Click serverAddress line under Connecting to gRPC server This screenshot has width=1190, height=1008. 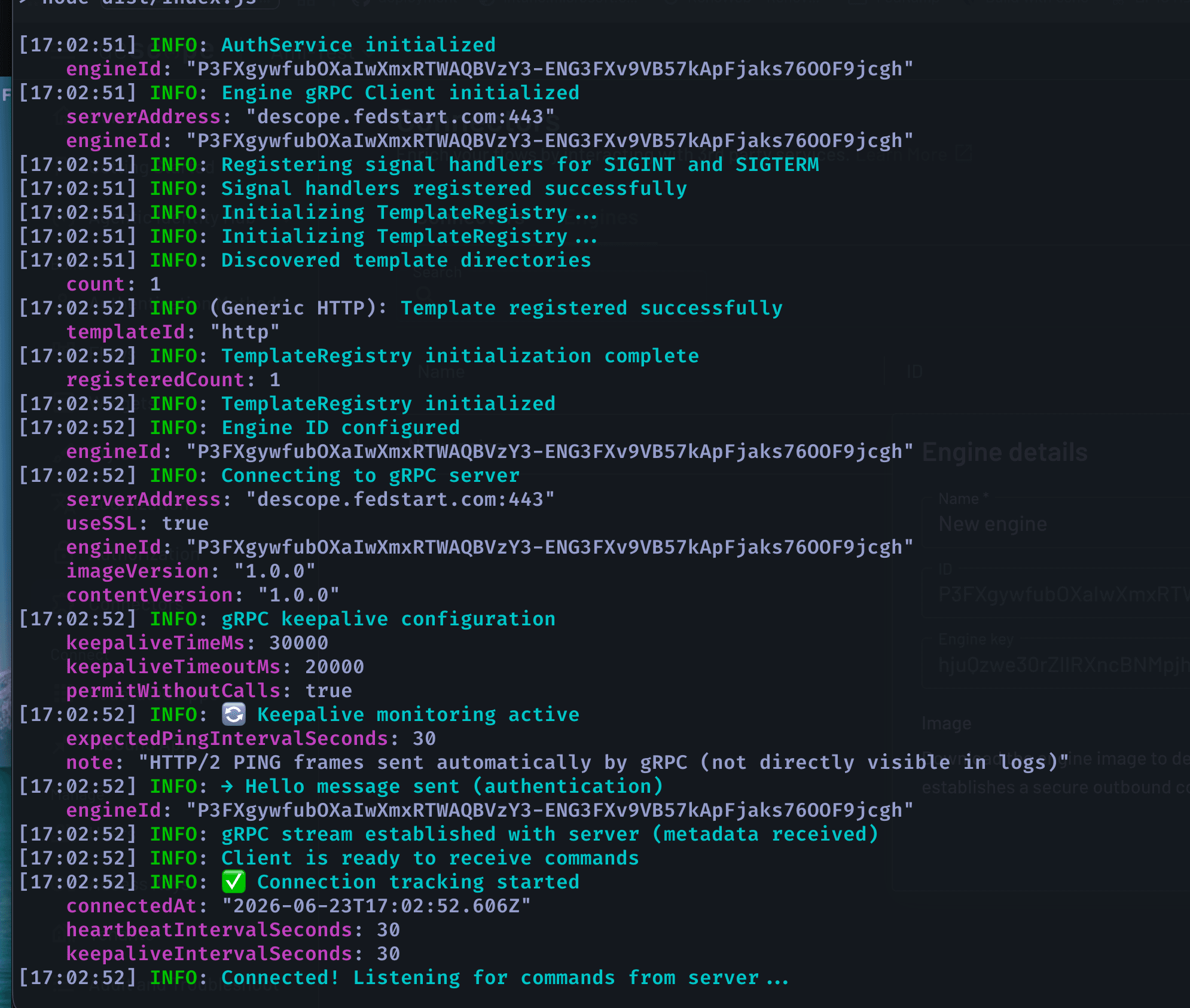(310, 499)
